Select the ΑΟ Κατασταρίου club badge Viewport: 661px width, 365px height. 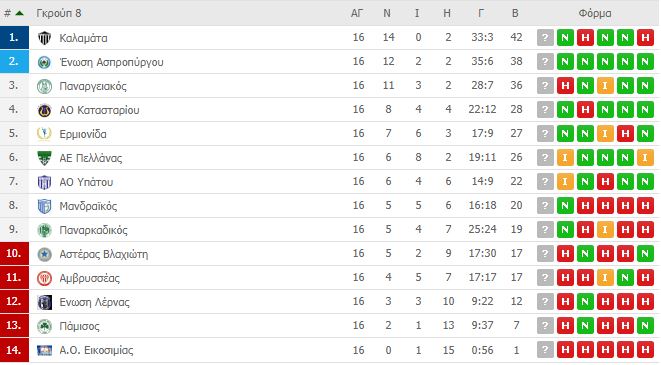(44, 110)
